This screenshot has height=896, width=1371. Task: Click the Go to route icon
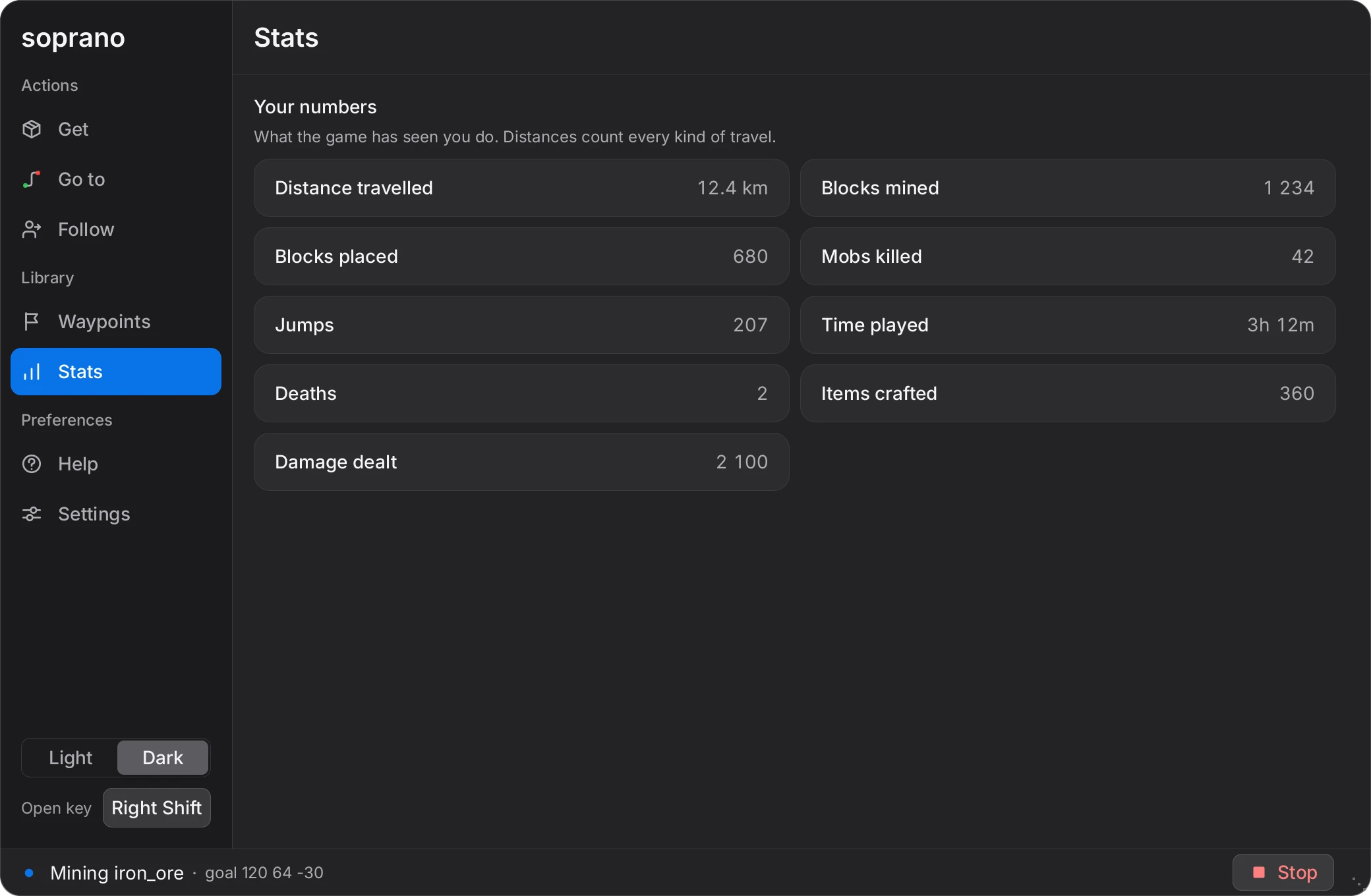tap(32, 179)
